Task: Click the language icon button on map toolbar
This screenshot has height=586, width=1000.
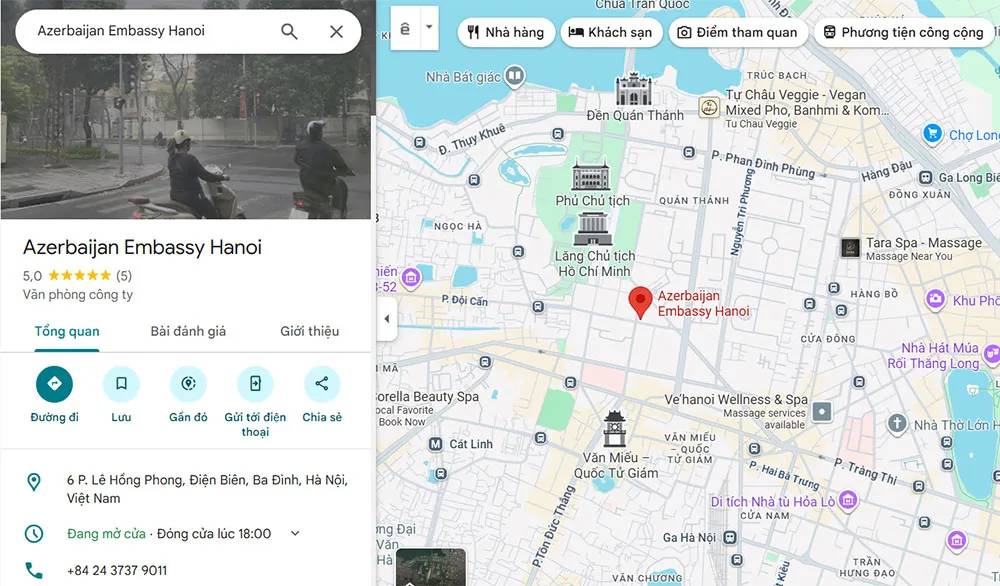Action: (405, 28)
